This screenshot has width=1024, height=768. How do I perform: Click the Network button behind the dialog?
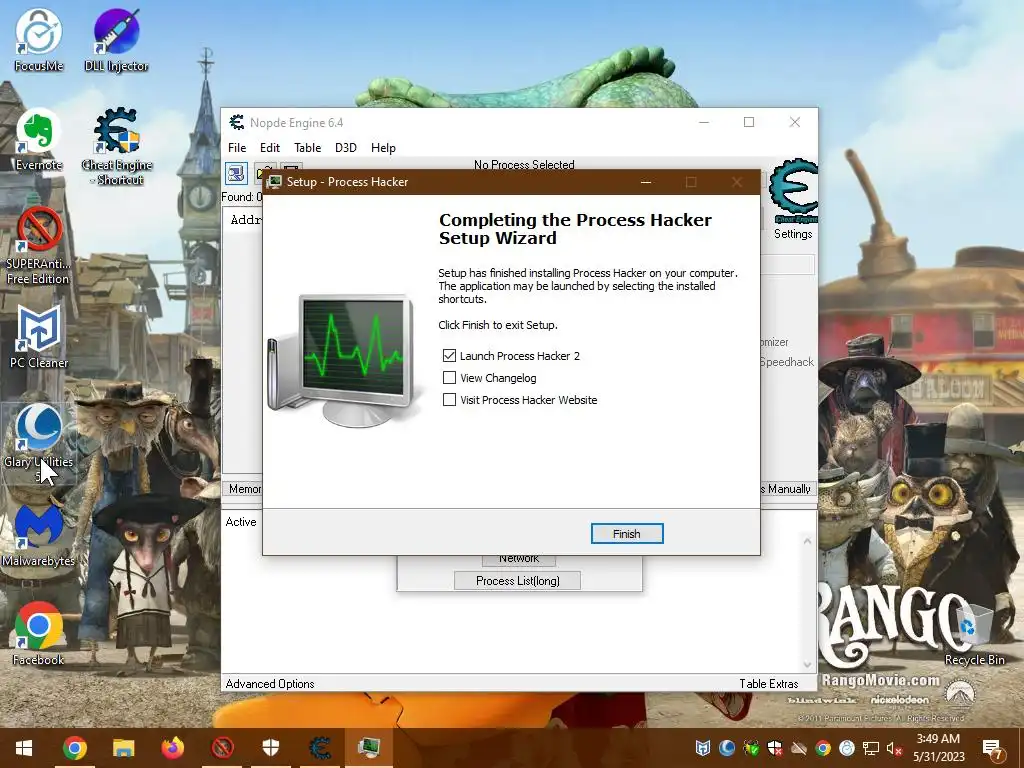519,560
